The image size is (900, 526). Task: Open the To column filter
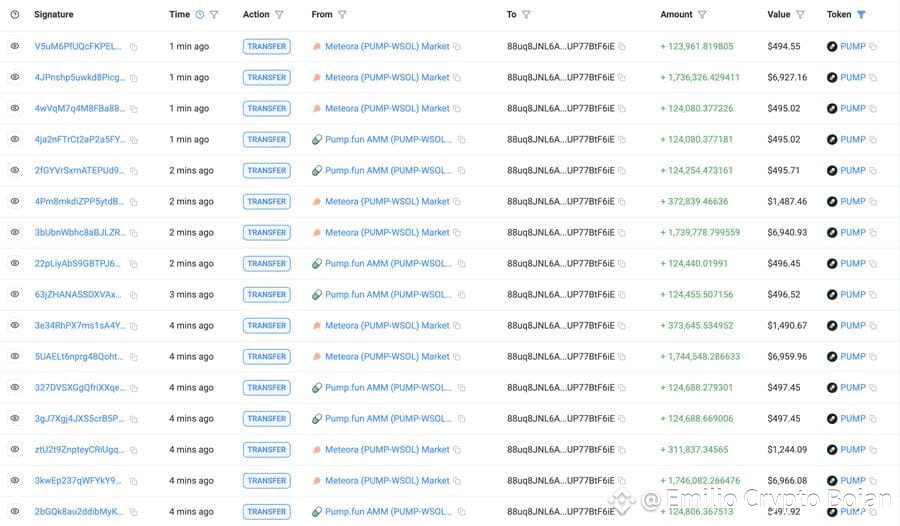click(526, 14)
